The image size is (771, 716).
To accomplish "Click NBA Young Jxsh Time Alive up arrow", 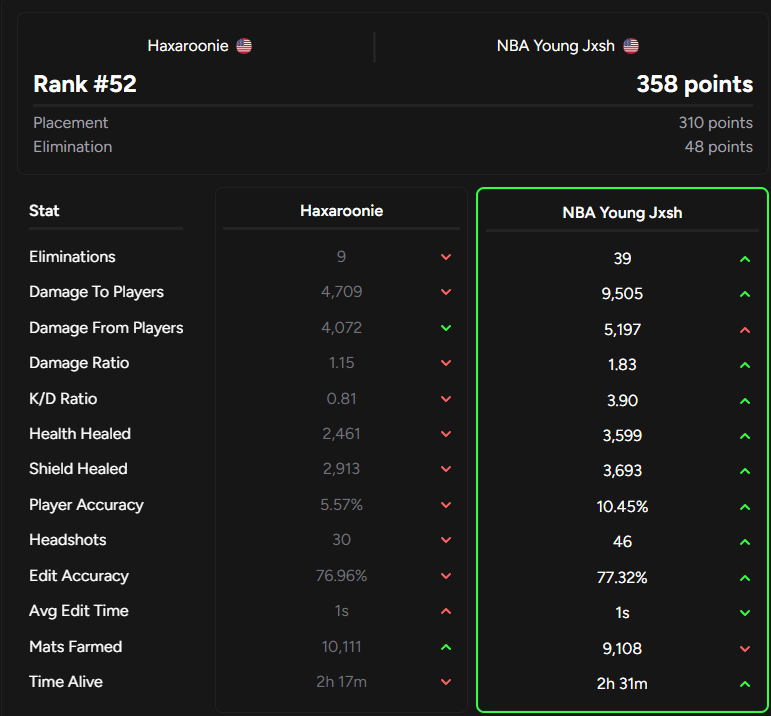I will (x=745, y=684).
